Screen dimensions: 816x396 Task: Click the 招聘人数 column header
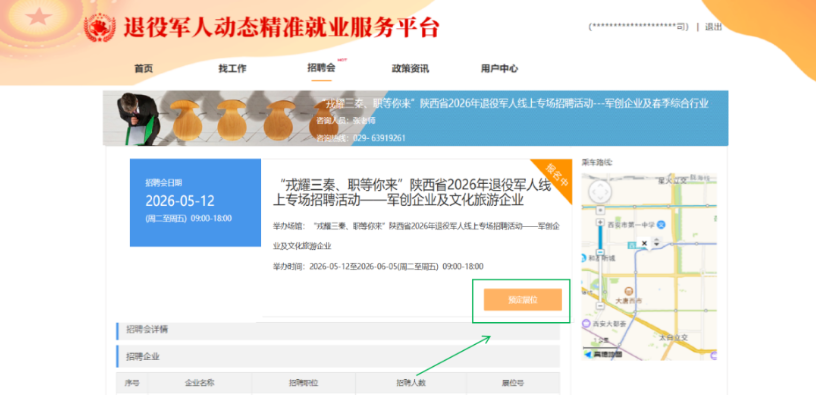[x=411, y=382]
